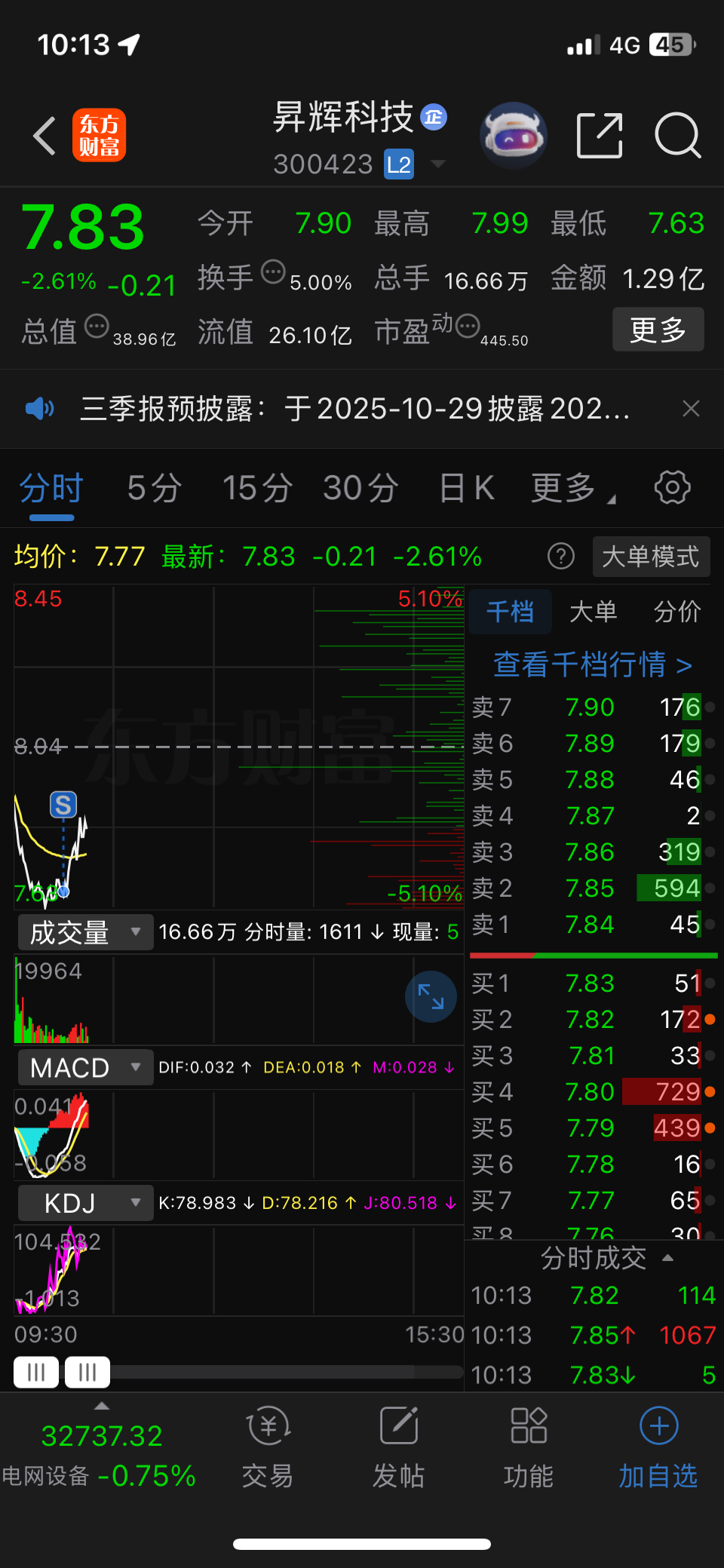Tap the question mark help icon
This screenshot has width=724, height=1568.
coord(560,557)
